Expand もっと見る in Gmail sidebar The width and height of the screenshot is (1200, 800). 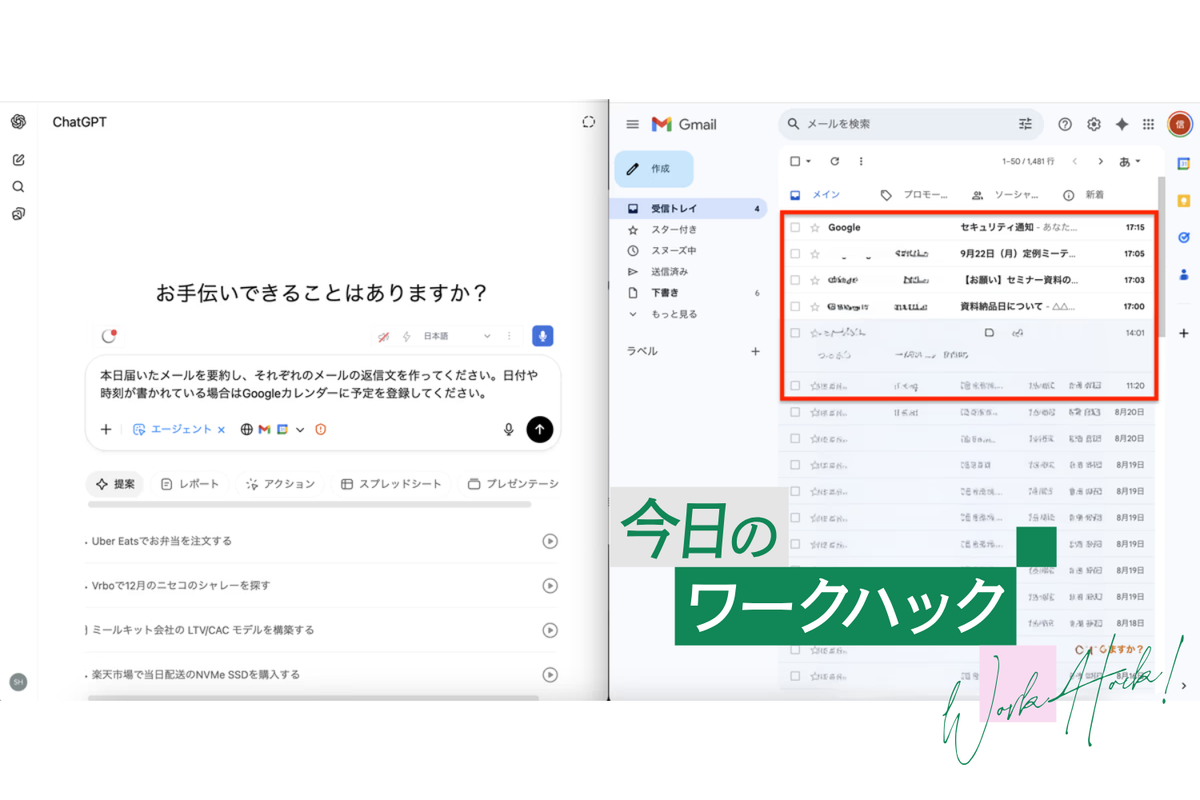(x=673, y=314)
